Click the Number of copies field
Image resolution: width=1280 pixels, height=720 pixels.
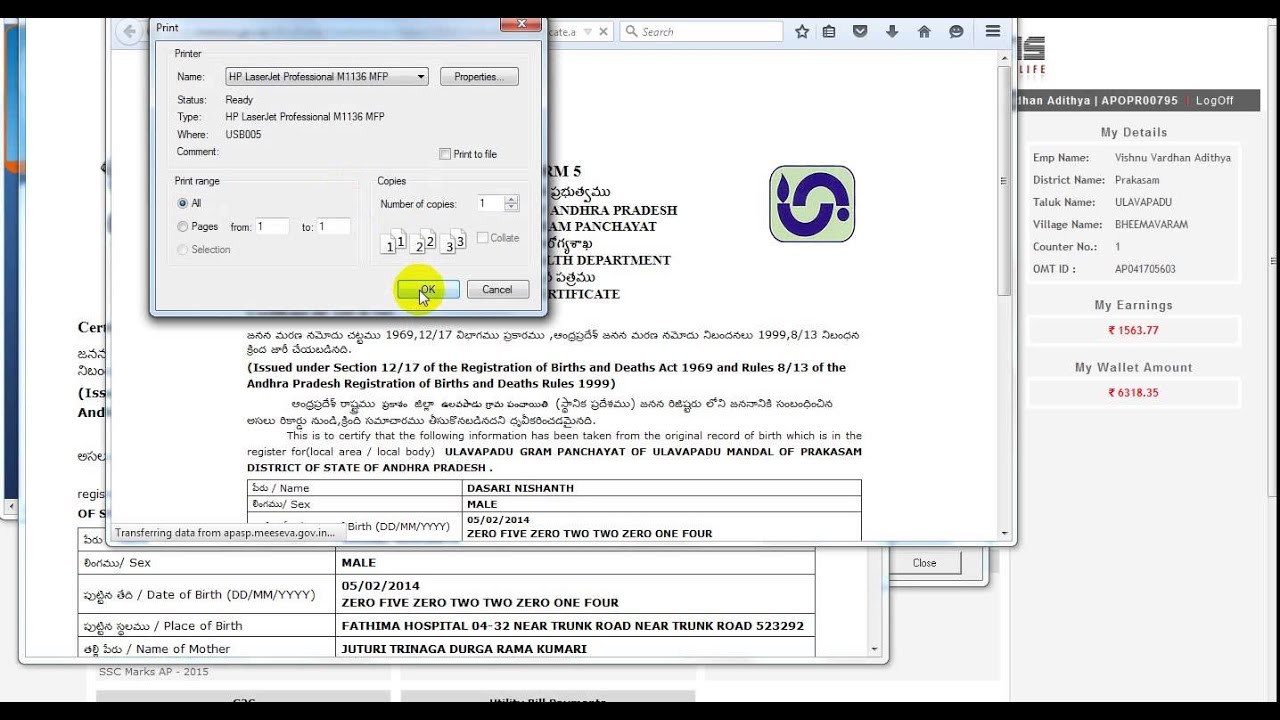(x=490, y=203)
